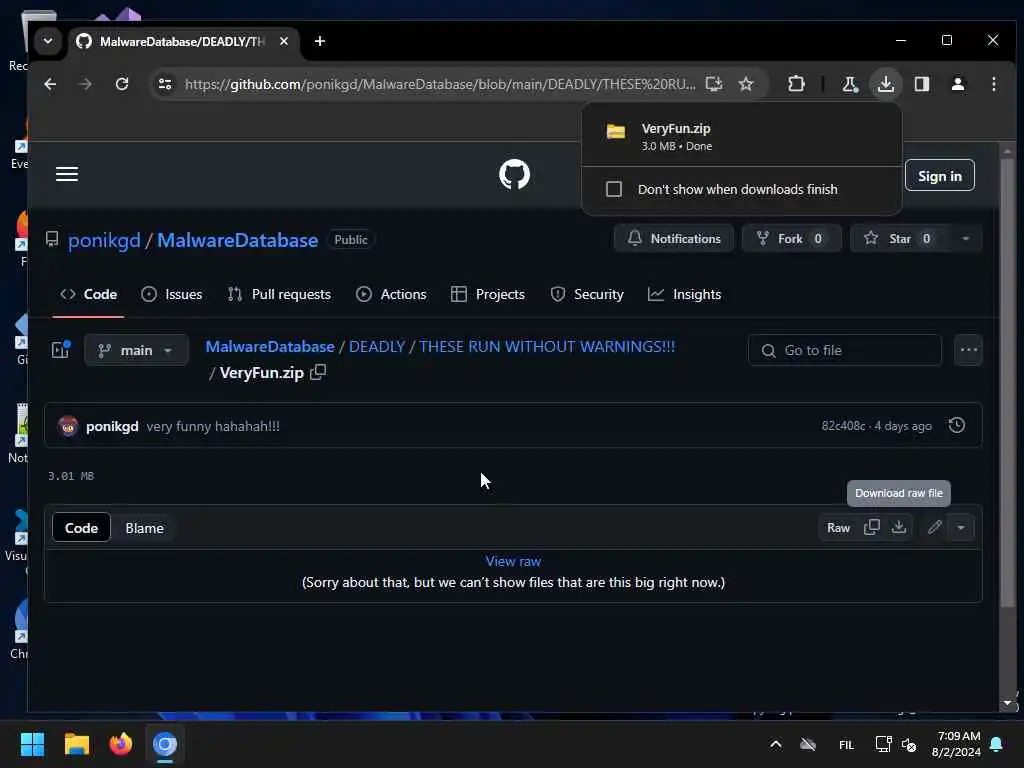
Task: Toggle the Chrome downloads icon
Action: pos(886,84)
